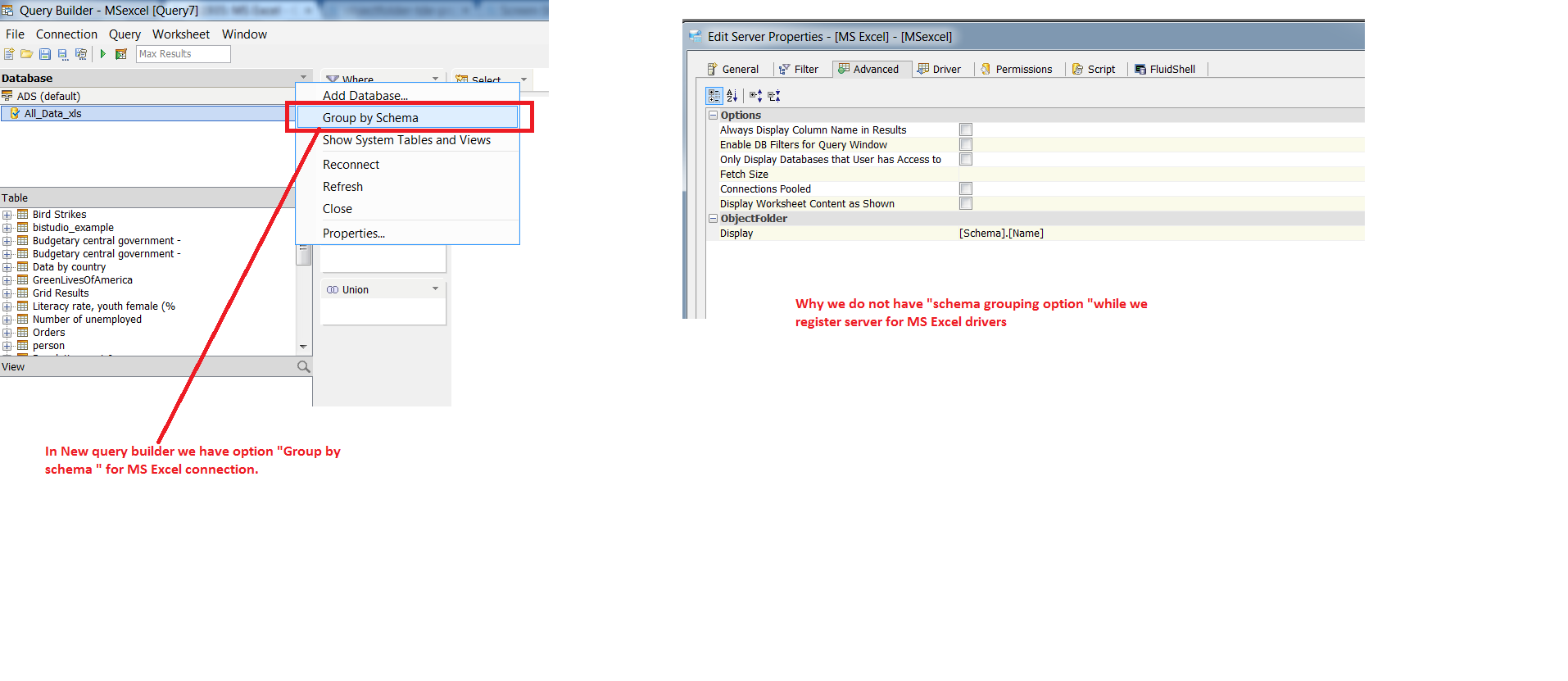Check Only Display Databases that User has Access to
The width and height of the screenshot is (1568, 681).
pos(966,160)
